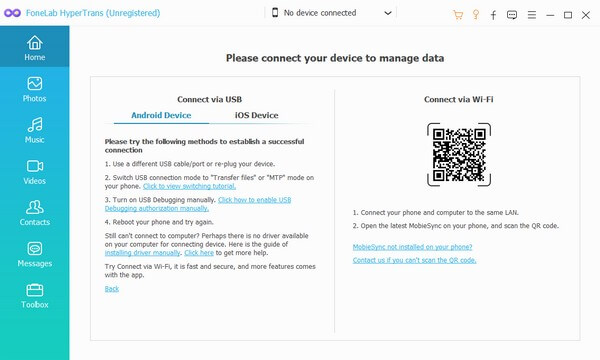Open the Photos section
Screen dimensions: 600x360
pyautogui.click(x=34, y=89)
